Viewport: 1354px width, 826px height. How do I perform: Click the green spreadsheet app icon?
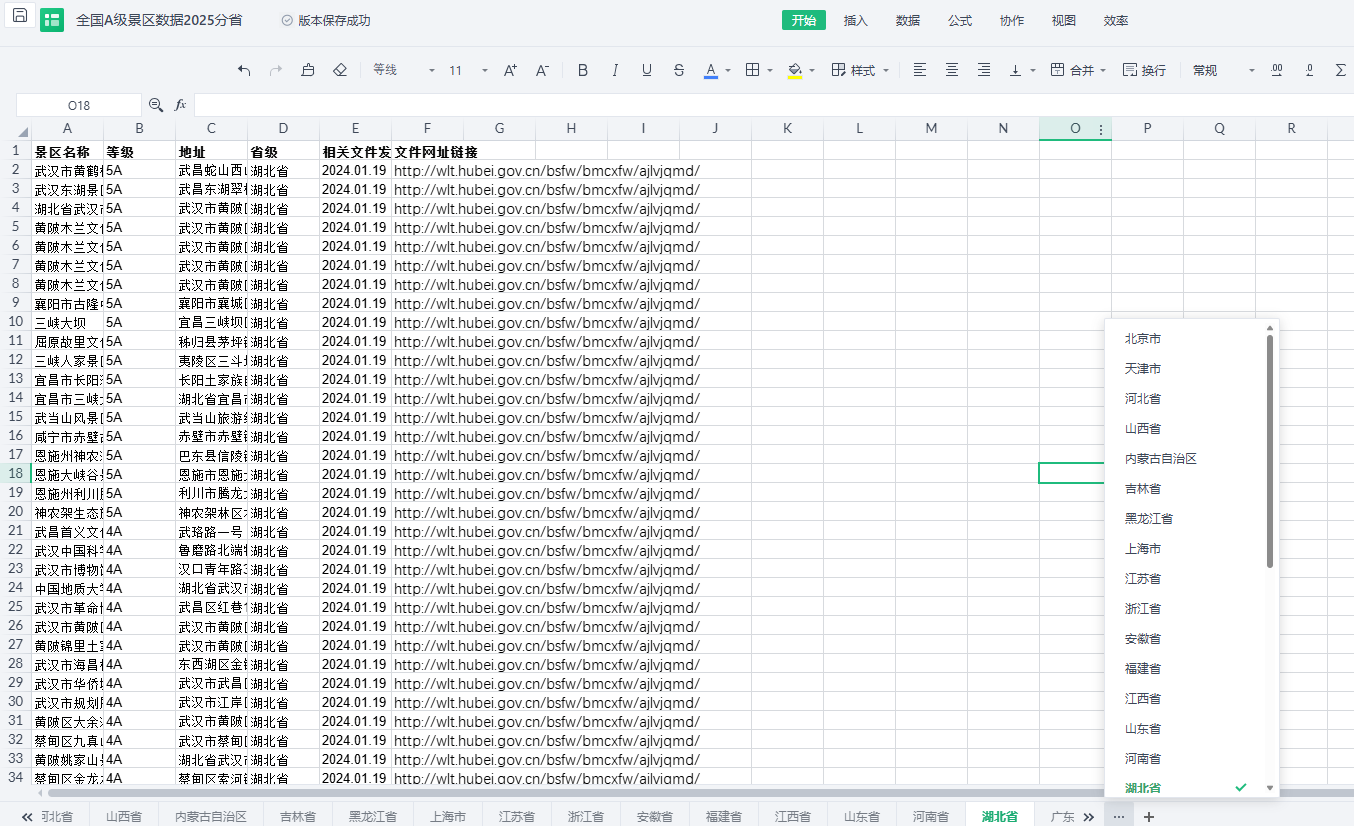pos(52,20)
